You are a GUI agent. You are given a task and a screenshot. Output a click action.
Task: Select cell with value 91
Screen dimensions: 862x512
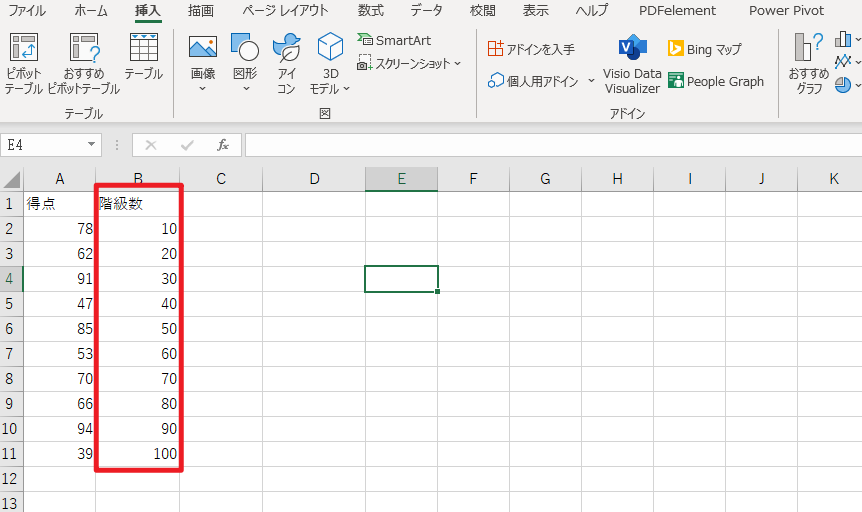(x=59, y=279)
